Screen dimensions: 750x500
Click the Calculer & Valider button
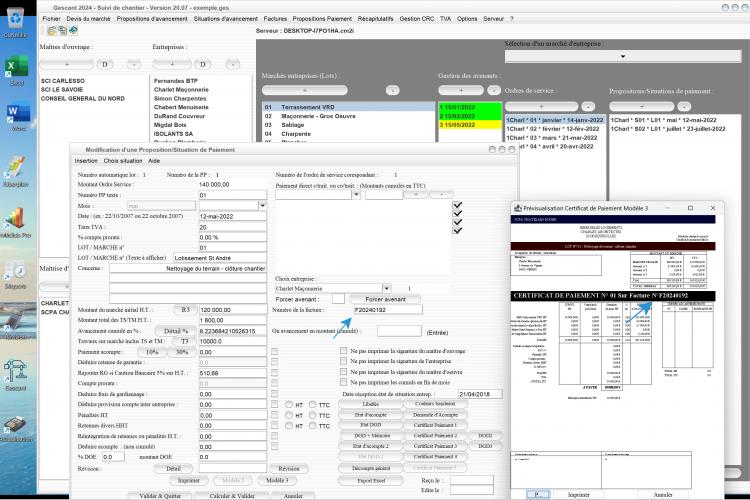pos(232,496)
